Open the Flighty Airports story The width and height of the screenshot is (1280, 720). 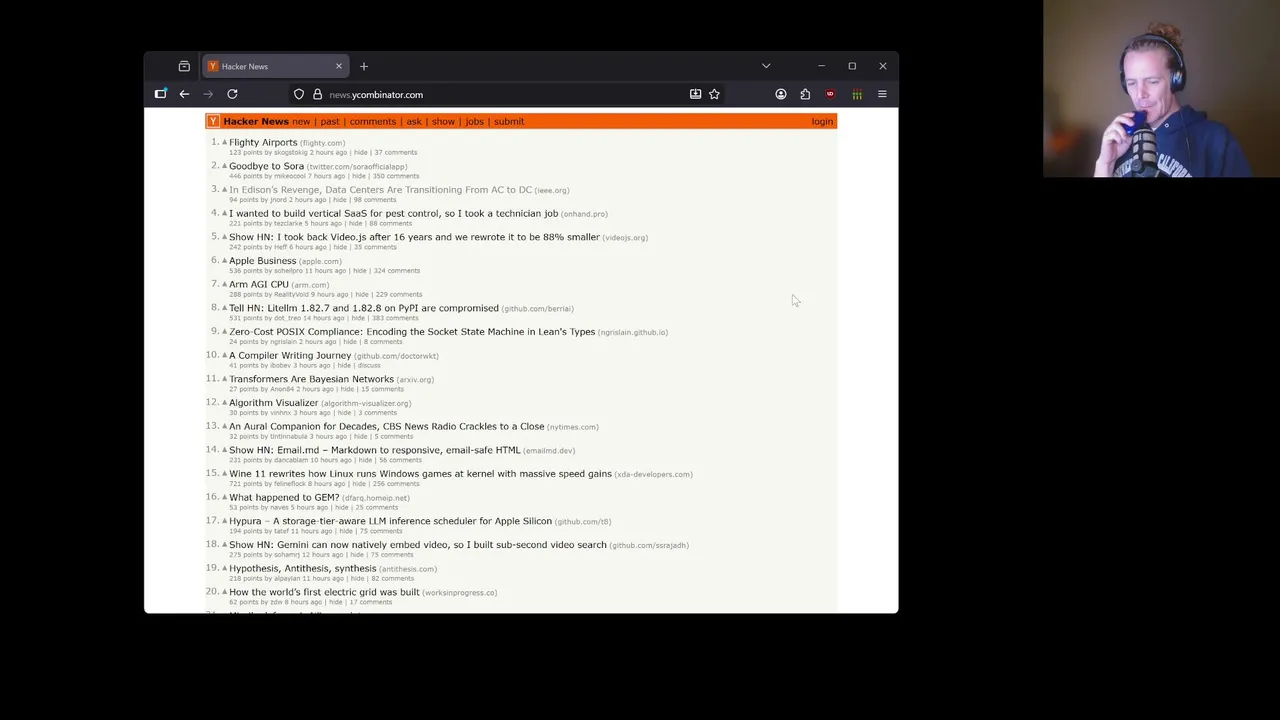pos(263,142)
